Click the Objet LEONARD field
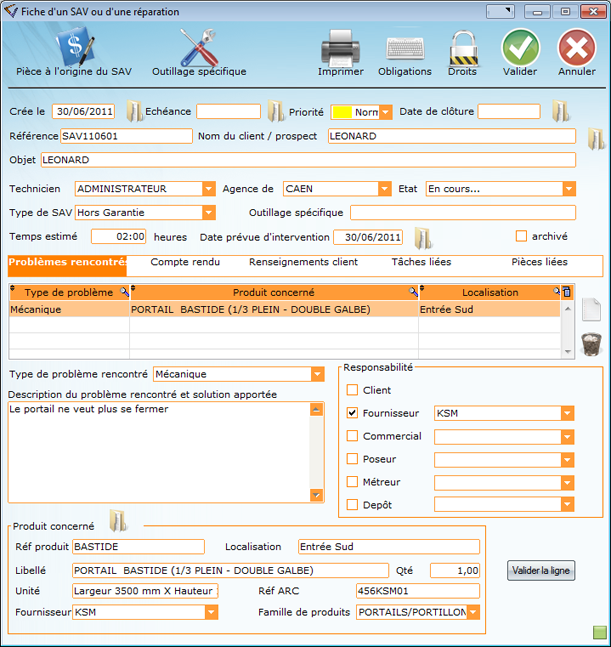Image resolution: width=611 pixels, height=647 pixels. [308, 160]
